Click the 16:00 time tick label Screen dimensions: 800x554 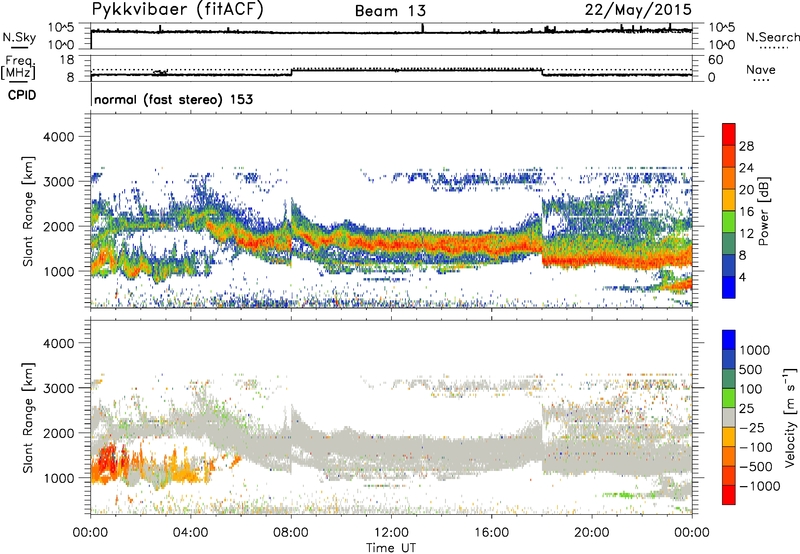pos(491,533)
